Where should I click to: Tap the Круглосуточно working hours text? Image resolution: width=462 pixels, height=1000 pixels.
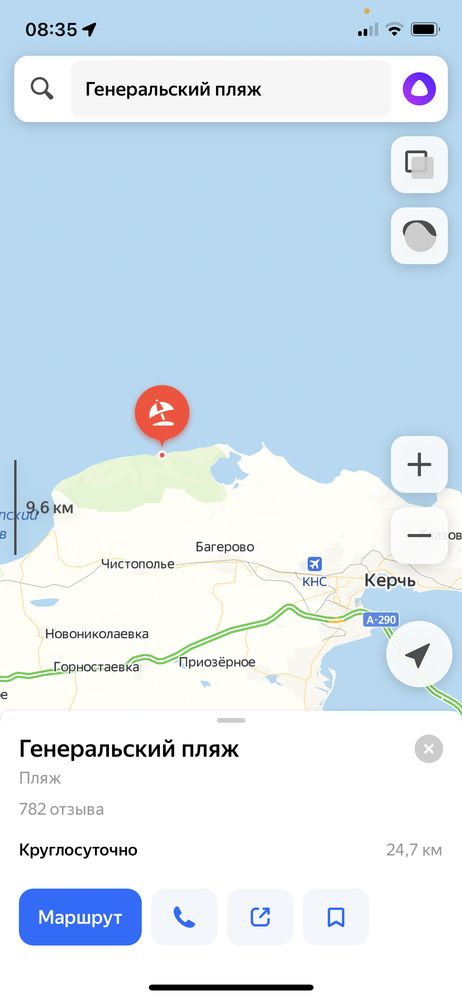[x=78, y=850]
